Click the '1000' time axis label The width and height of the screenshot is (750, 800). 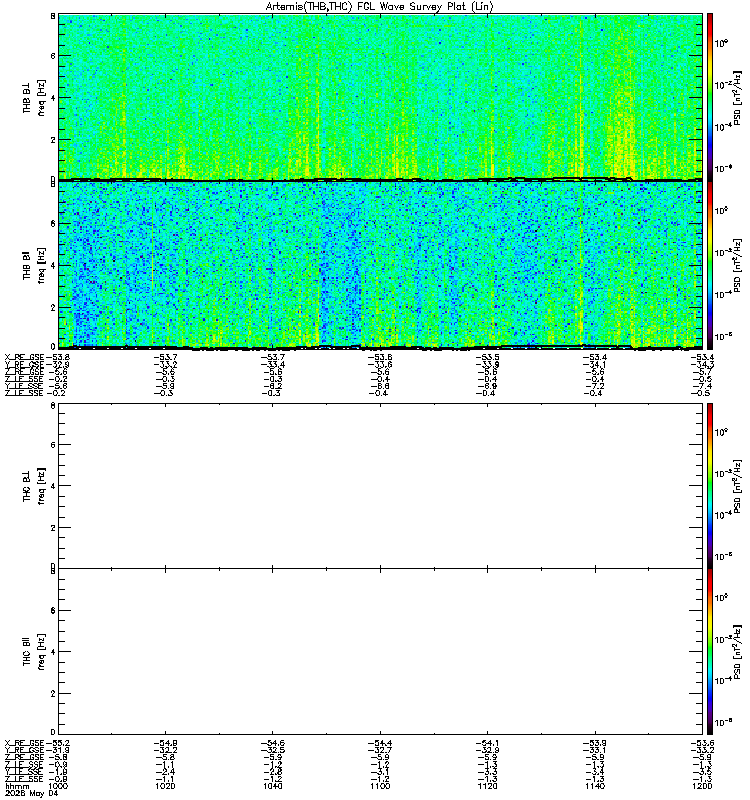pos(58,786)
